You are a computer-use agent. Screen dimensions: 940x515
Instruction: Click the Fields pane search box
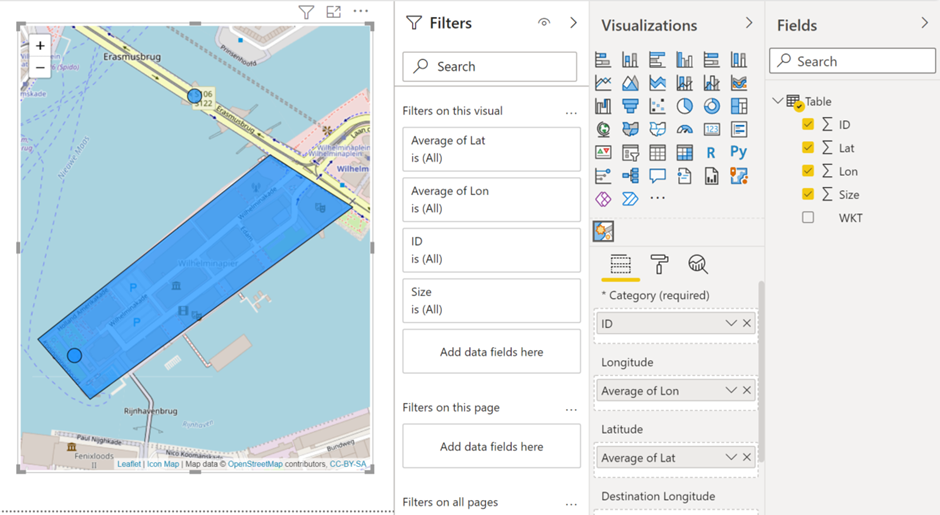(x=853, y=61)
